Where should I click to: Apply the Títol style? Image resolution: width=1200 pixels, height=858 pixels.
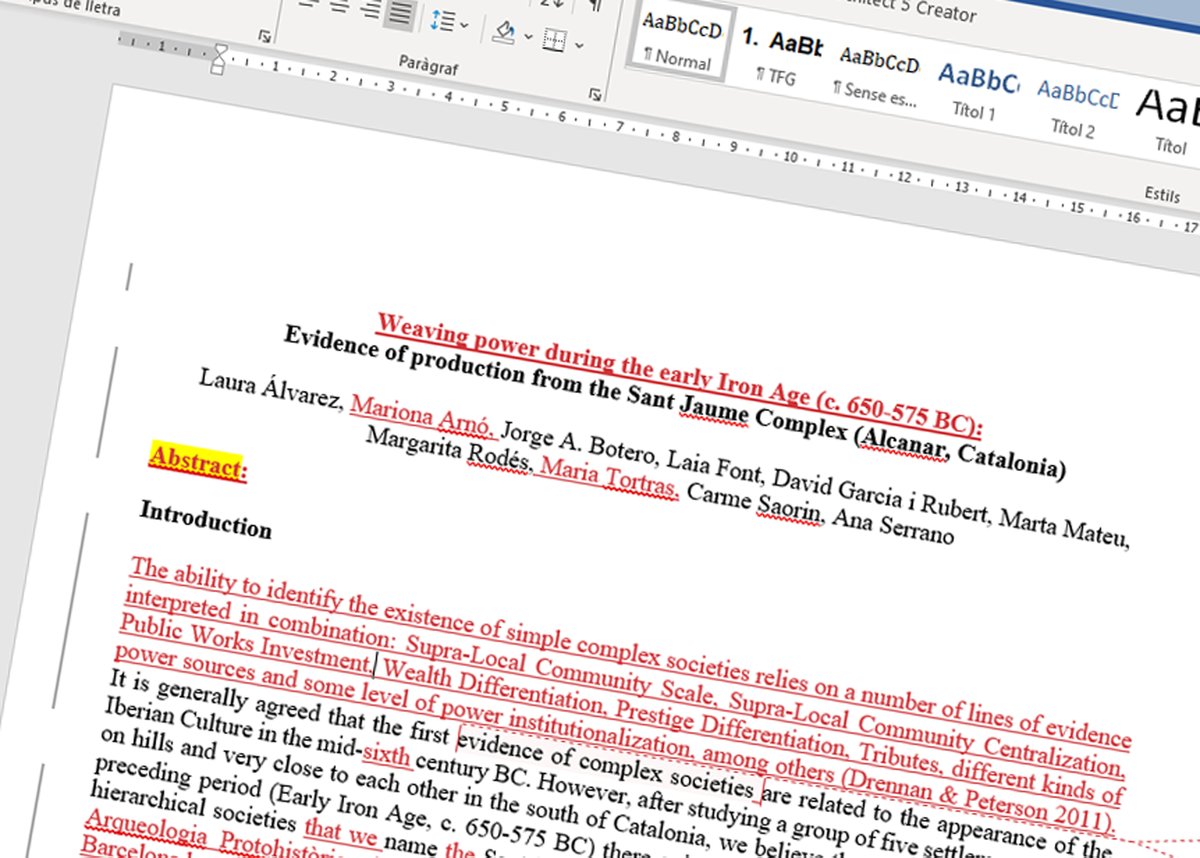click(1168, 122)
